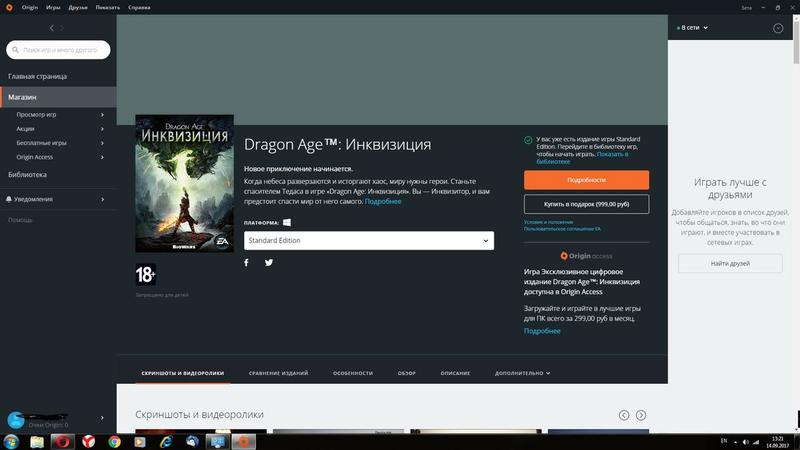This screenshot has width=800, height=450.
Task: Open the Игры menu
Action: point(53,7)
